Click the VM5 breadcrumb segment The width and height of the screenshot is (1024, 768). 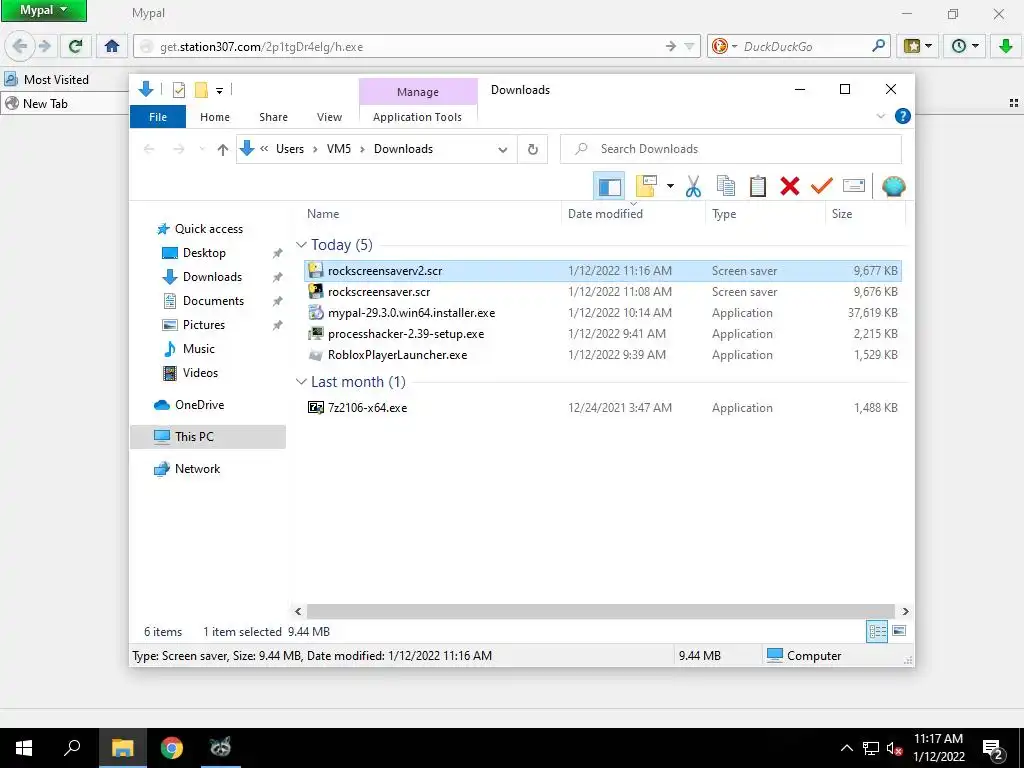339,149
